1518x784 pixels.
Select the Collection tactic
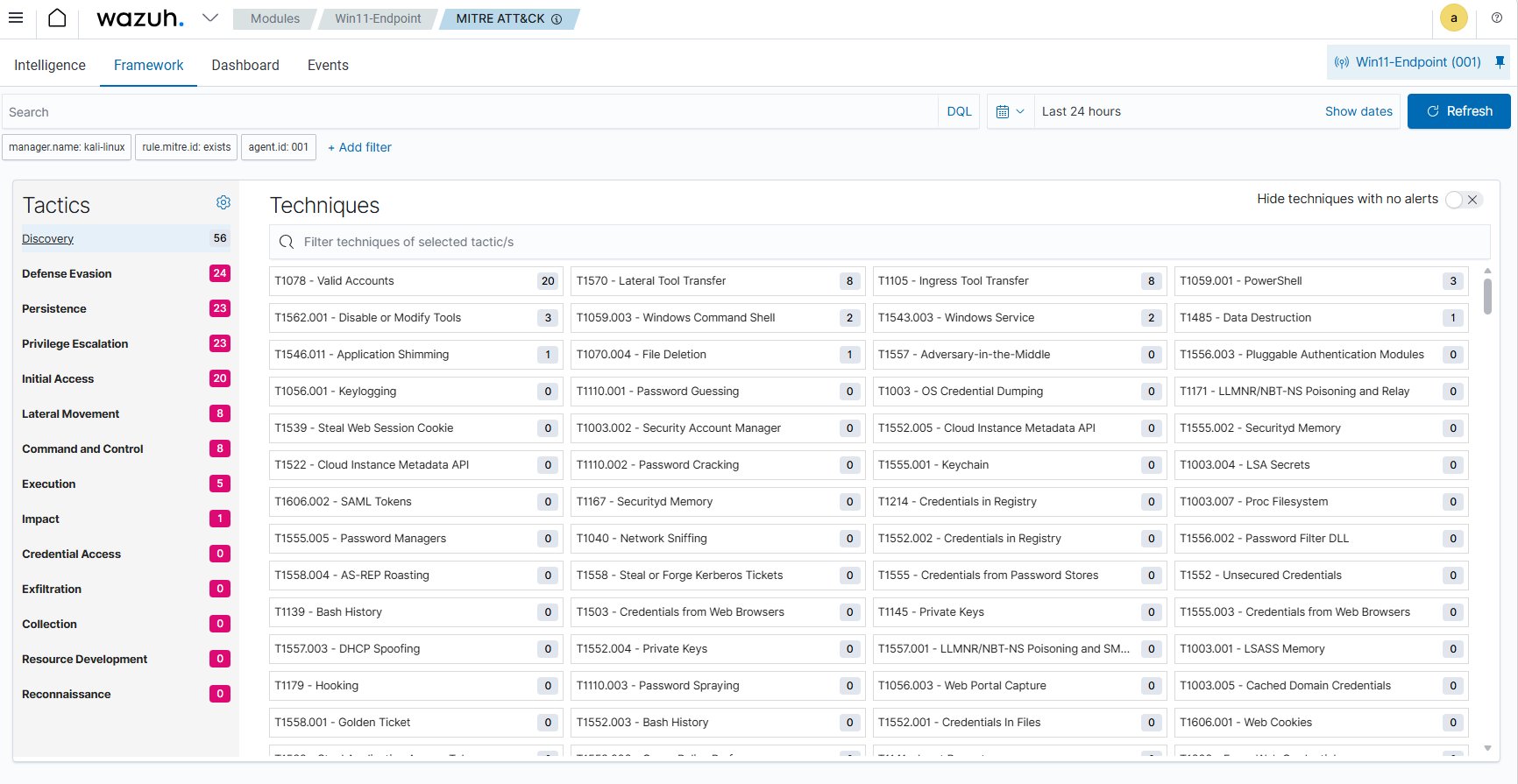coord(124,624)
